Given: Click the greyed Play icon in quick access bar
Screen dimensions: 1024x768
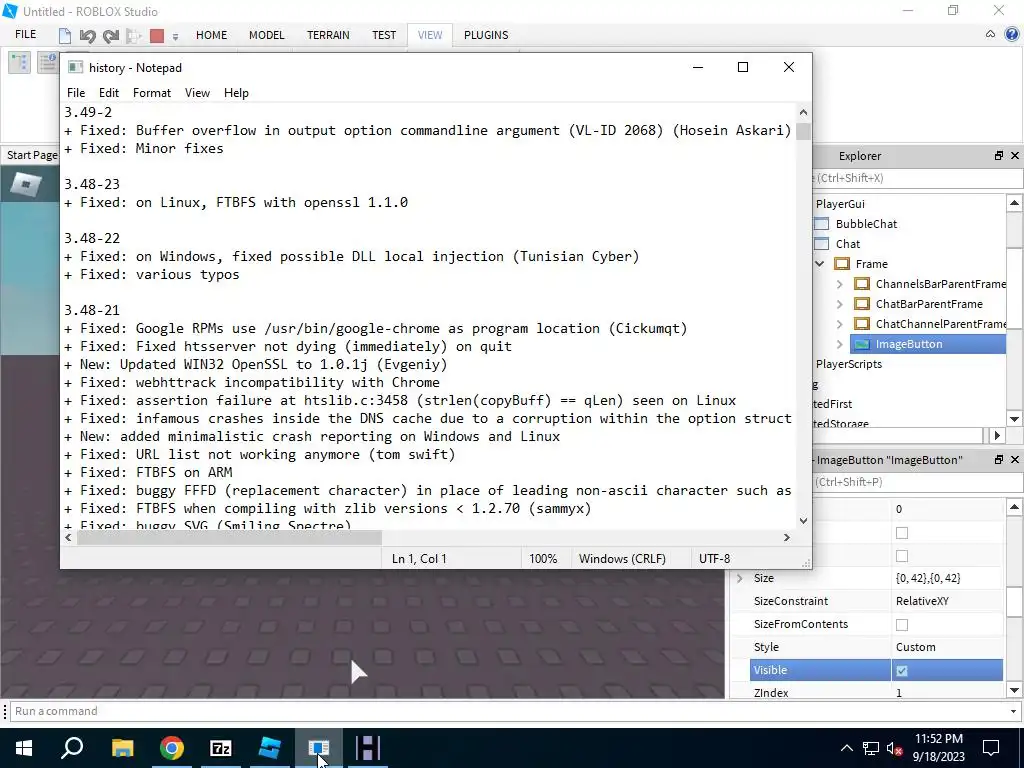Looking at the screenshot, I should (x=134, y=35).
